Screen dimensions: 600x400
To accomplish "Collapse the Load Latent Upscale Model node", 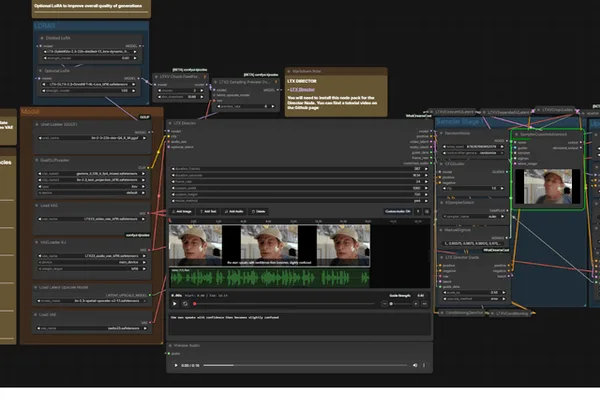I will click(36, 287).
